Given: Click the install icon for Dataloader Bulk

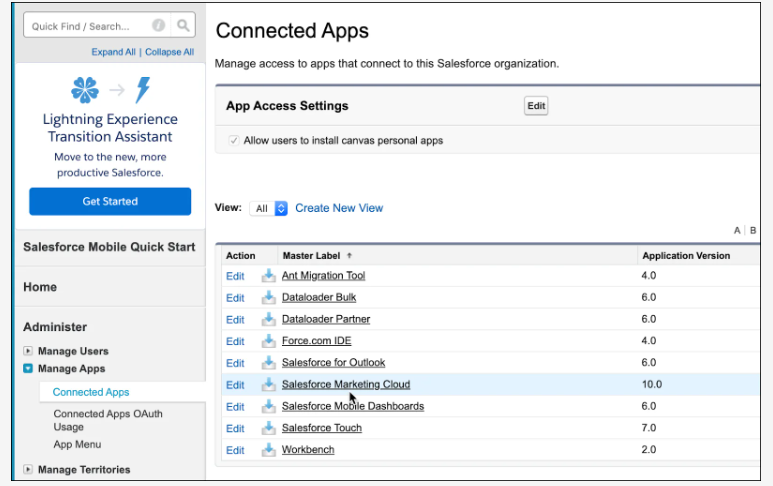Looking at the screenshot, I should click(268, 297).
